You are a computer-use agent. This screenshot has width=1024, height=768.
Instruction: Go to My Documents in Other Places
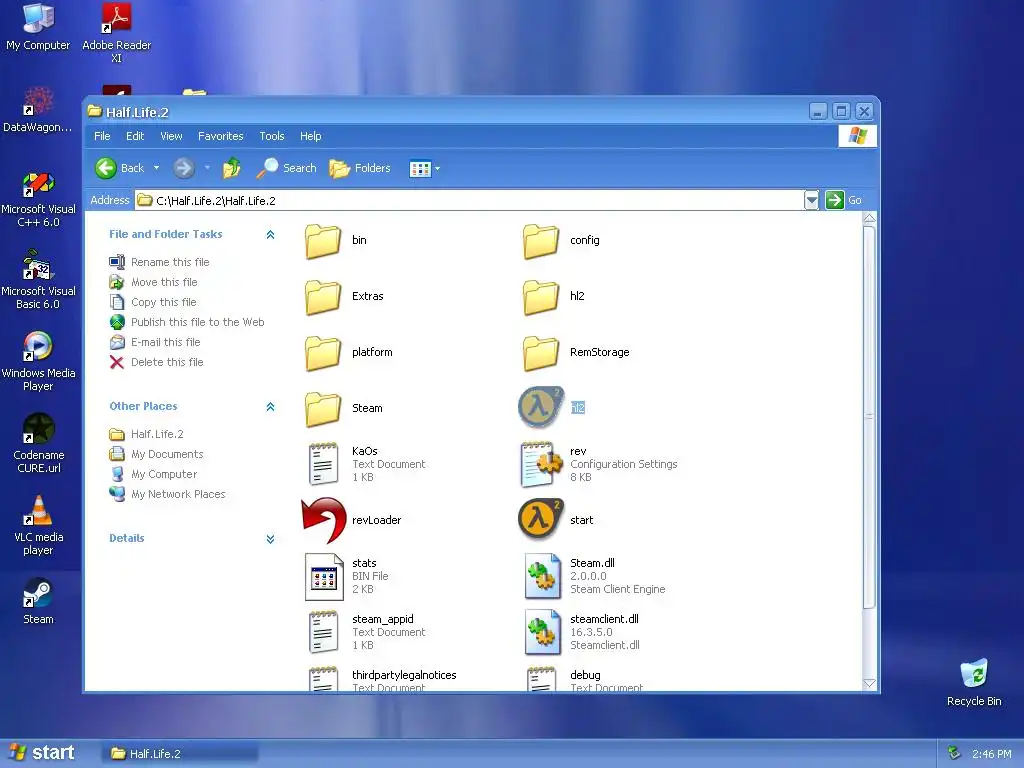coord(167,455)
